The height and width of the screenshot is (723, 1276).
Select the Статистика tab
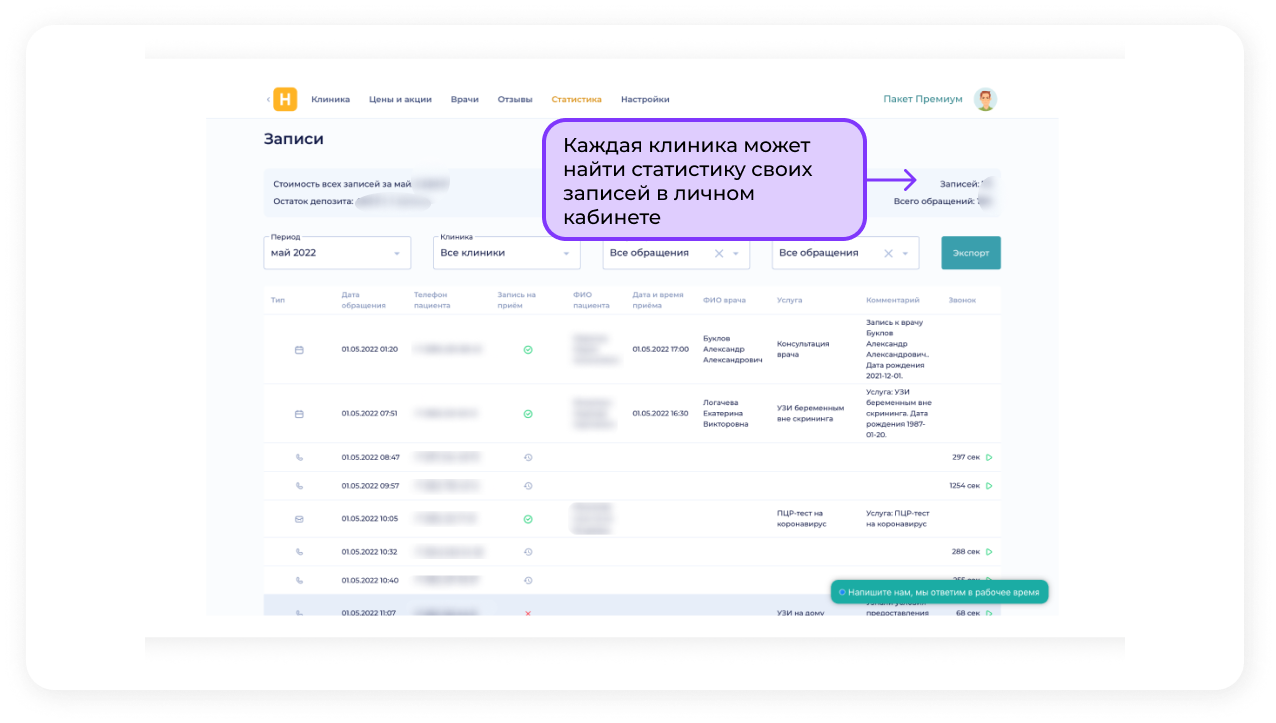577,99
